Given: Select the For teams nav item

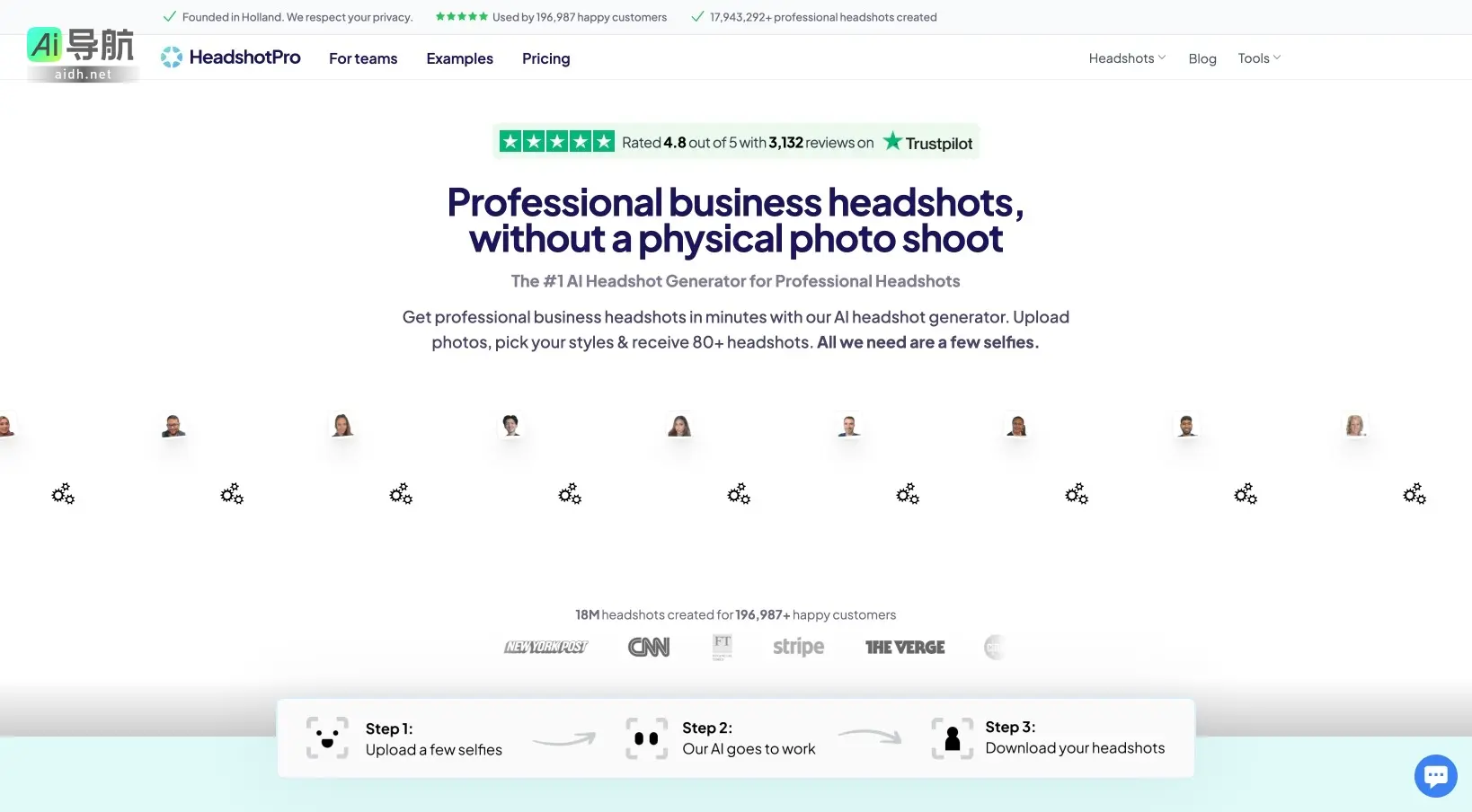Looking at the screenshot, I should click(363, 57).
